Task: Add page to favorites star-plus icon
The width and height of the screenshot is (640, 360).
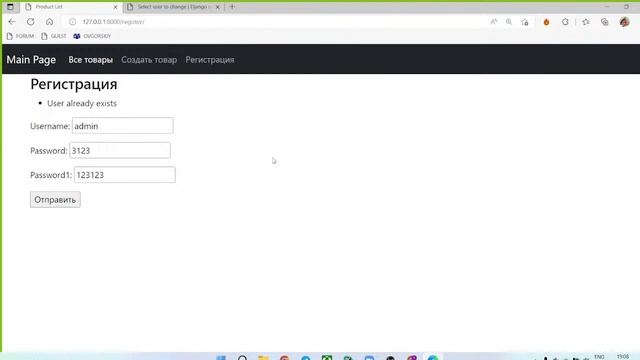Action: point(525,22)
